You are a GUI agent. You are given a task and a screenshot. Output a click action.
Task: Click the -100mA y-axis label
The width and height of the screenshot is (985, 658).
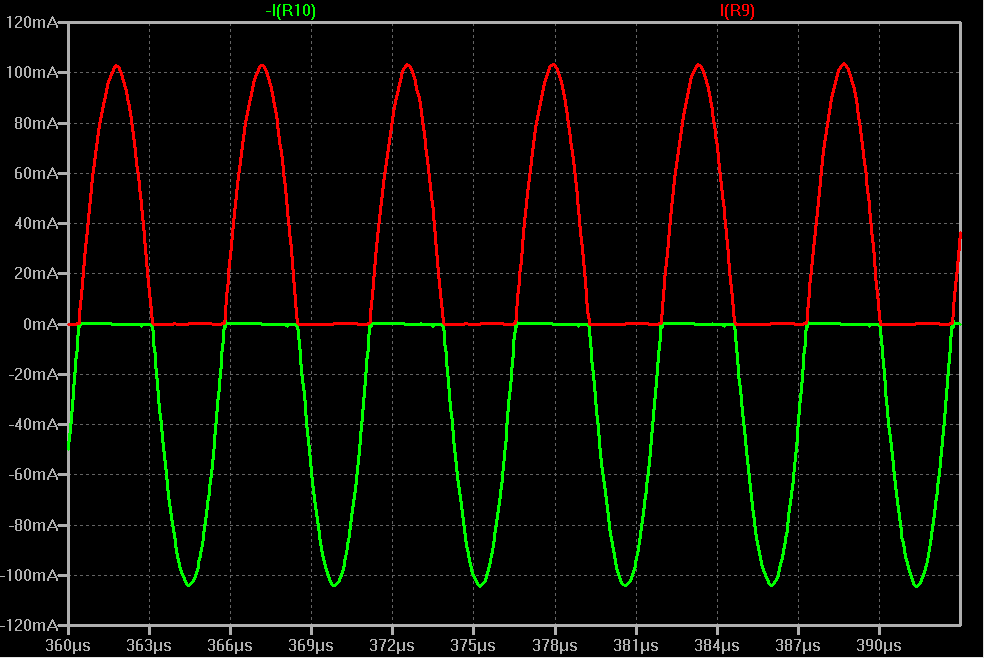coord(30,575)
